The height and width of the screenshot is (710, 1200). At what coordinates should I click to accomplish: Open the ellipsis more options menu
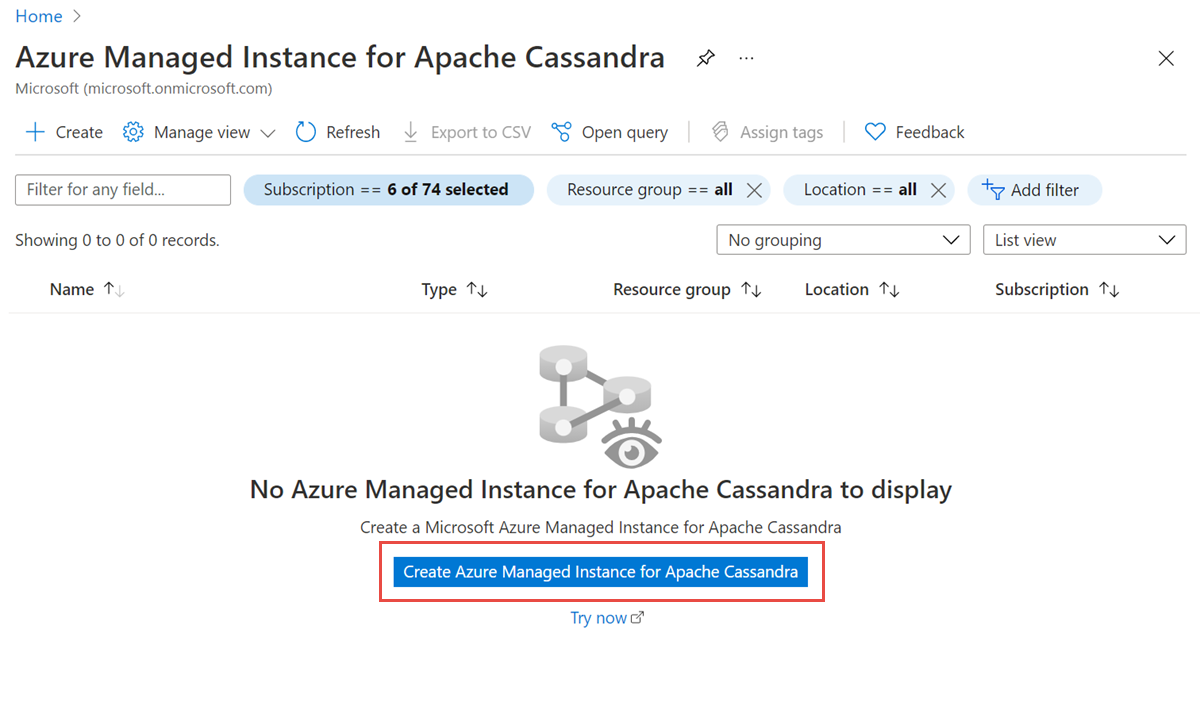point(746,59)
